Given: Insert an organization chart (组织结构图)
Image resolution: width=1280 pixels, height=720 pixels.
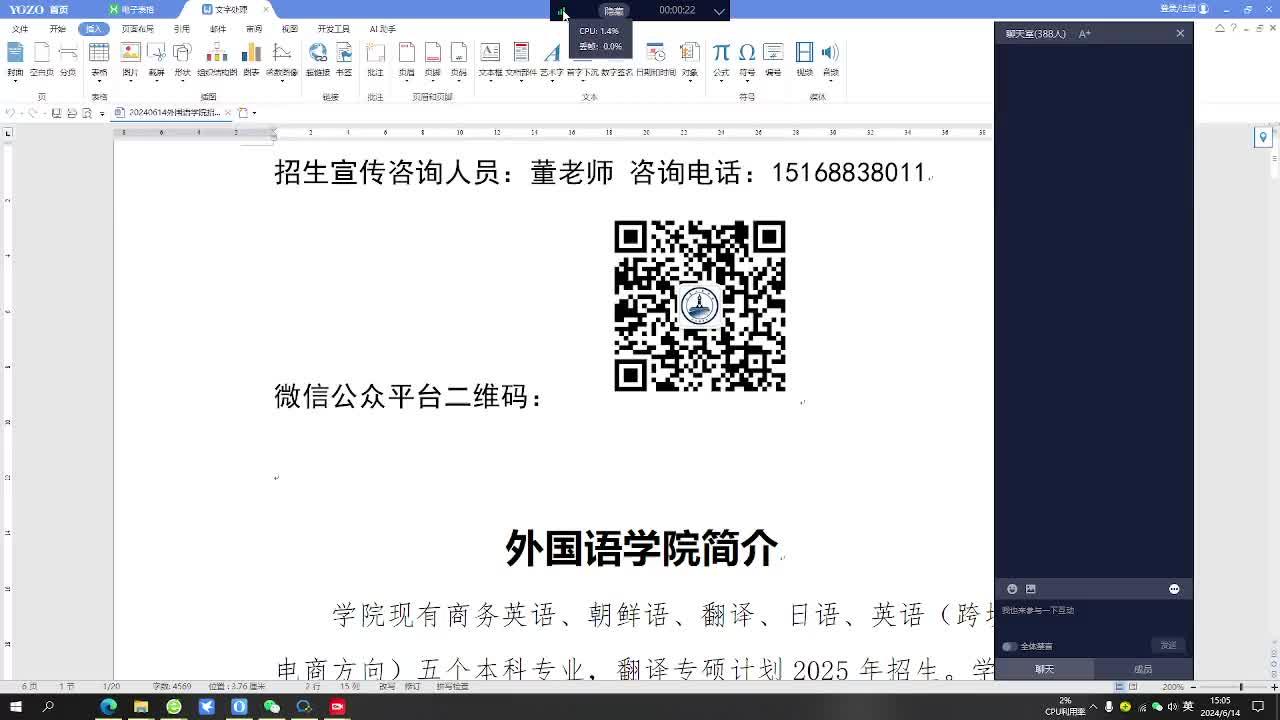Looking at the screenshot, I should [217, 57].
